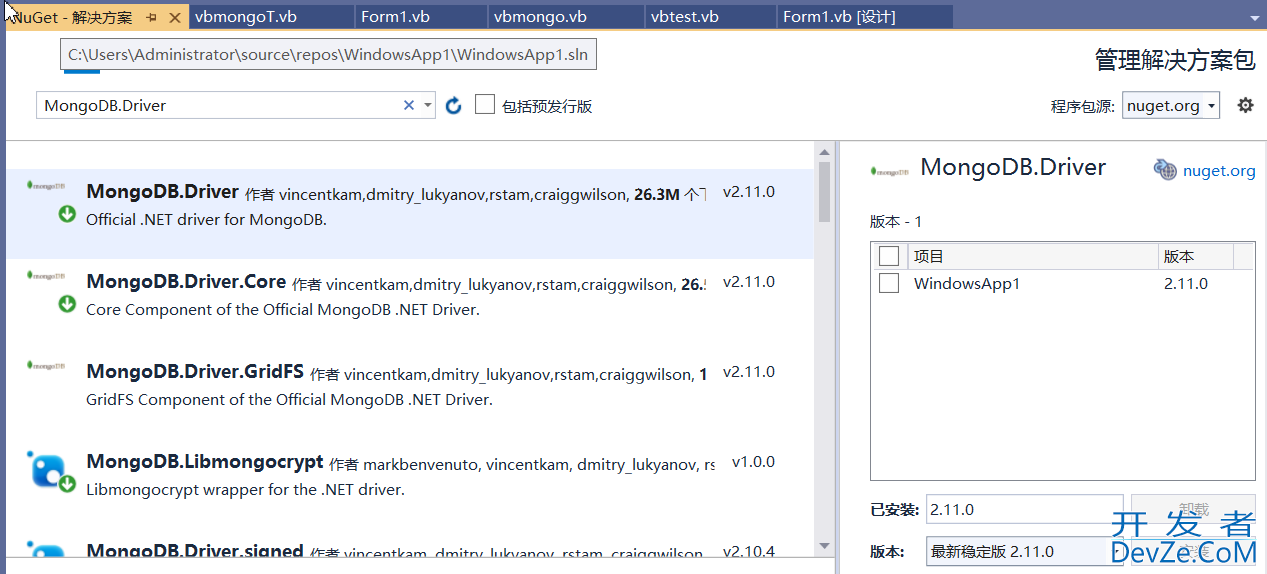This screenshot has width=1267, height=574.
Task: Sort by the 项目 column header
Action: tap(1033, 257)
